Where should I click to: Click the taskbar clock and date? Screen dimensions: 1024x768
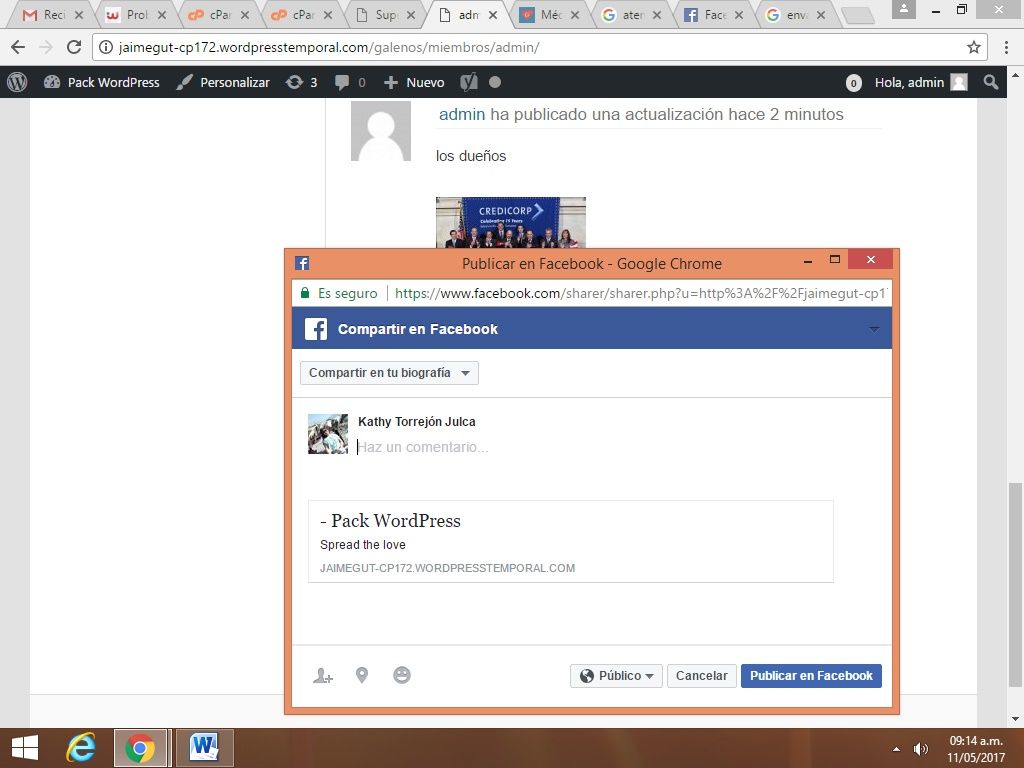pyautogui.click(x=976, y=749)
